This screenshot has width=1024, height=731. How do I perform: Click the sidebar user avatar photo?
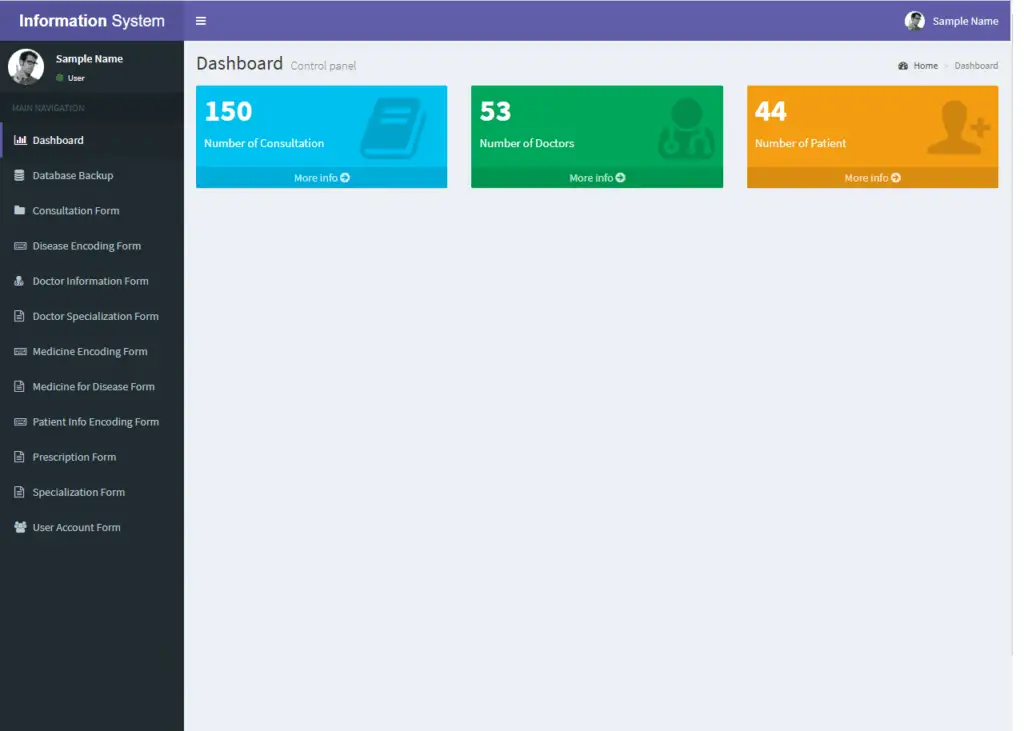pos(26,67)
